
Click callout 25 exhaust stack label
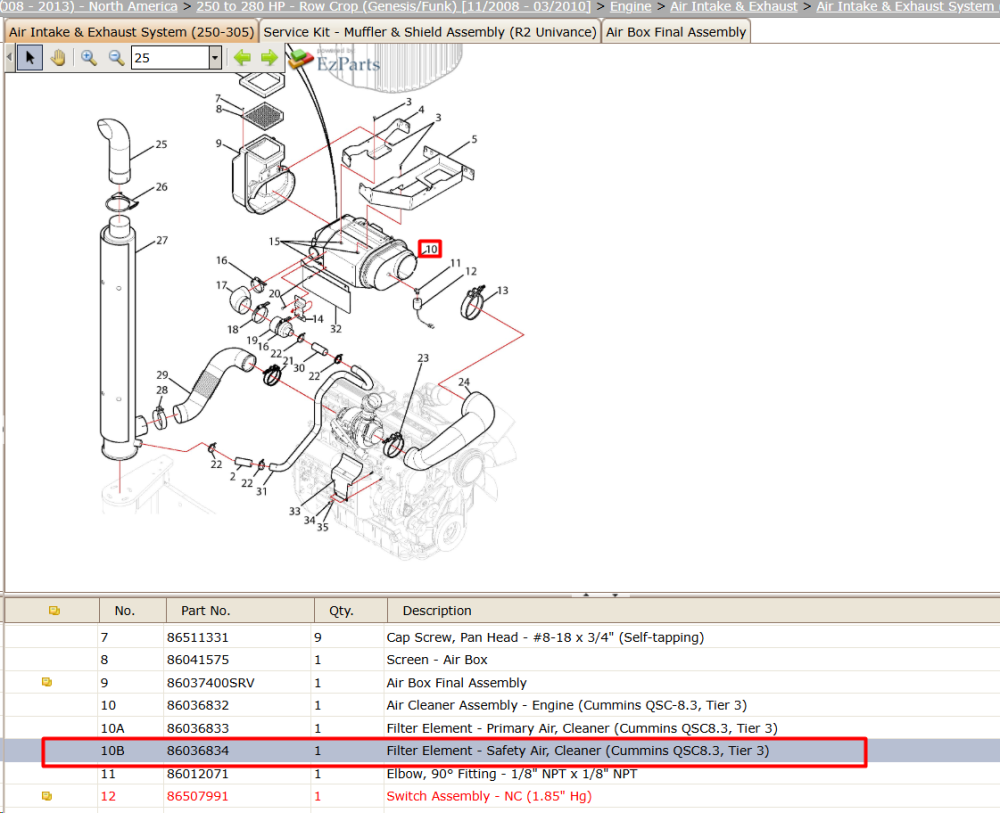[161, 145]
